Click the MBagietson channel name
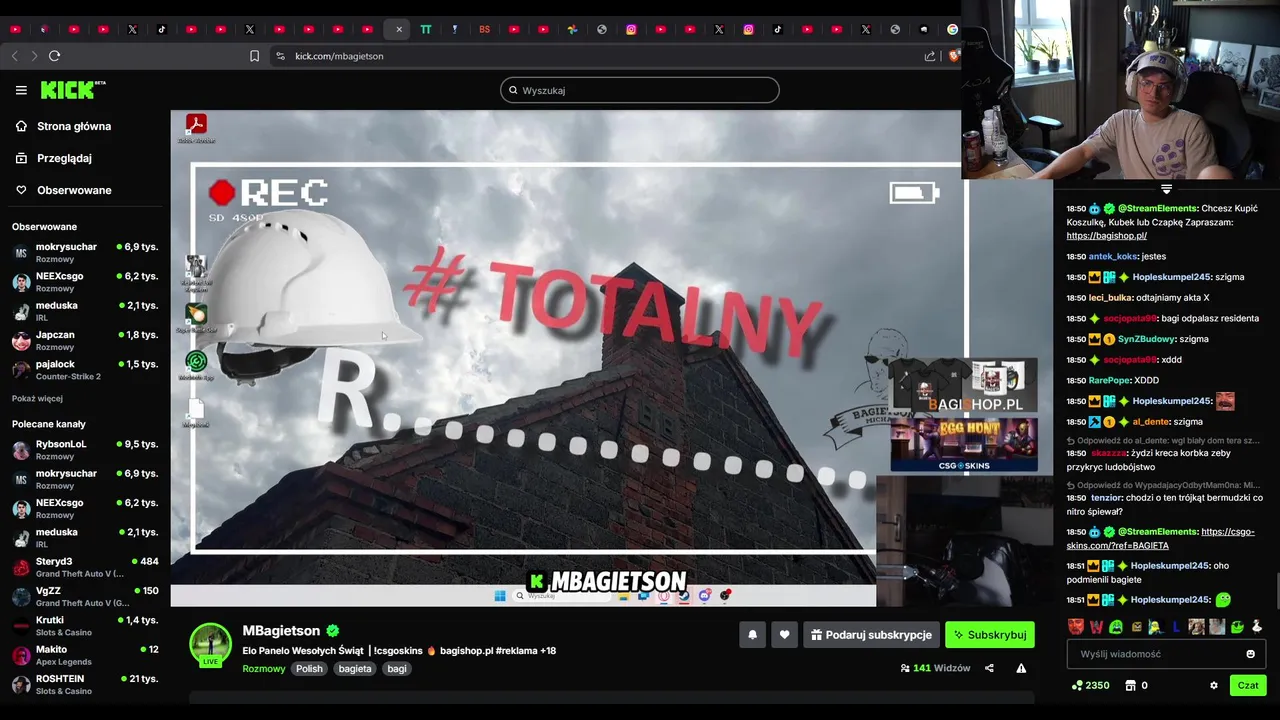 [281, 631]
